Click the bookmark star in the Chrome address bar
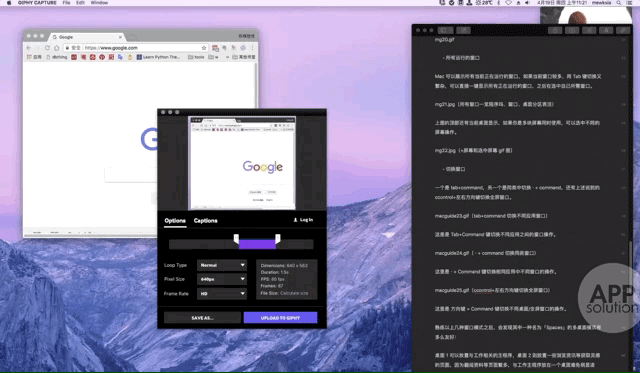The width and height of the screenshot is (640, 373). click(204, 48)
